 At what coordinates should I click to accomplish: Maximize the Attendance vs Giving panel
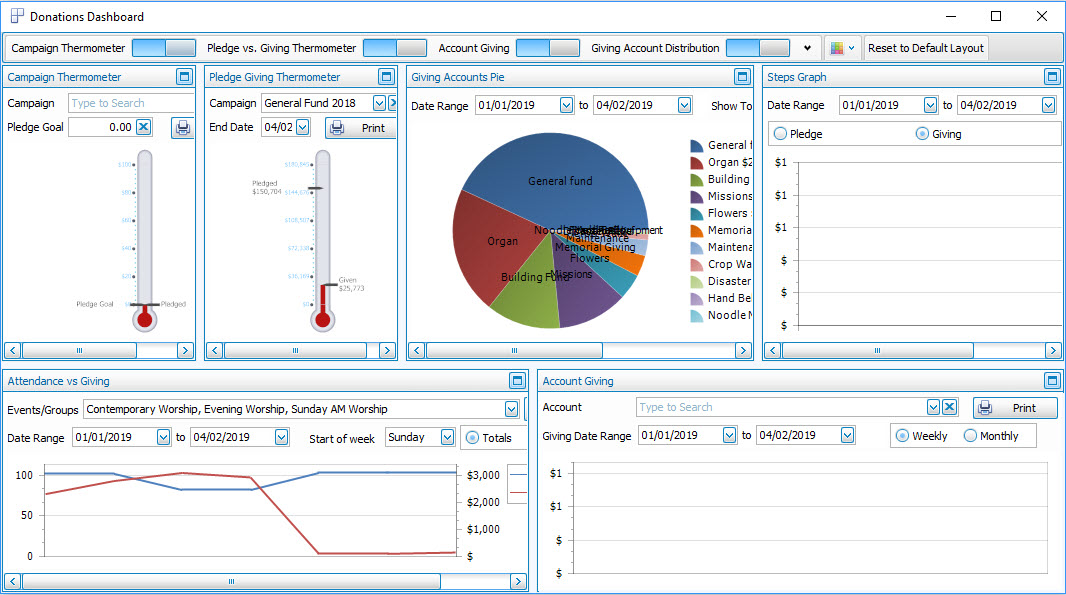tap(517, 380)
